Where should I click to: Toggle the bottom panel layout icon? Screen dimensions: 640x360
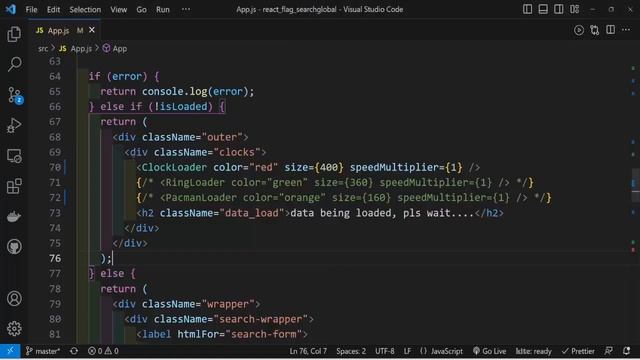(x=543, y=9)
